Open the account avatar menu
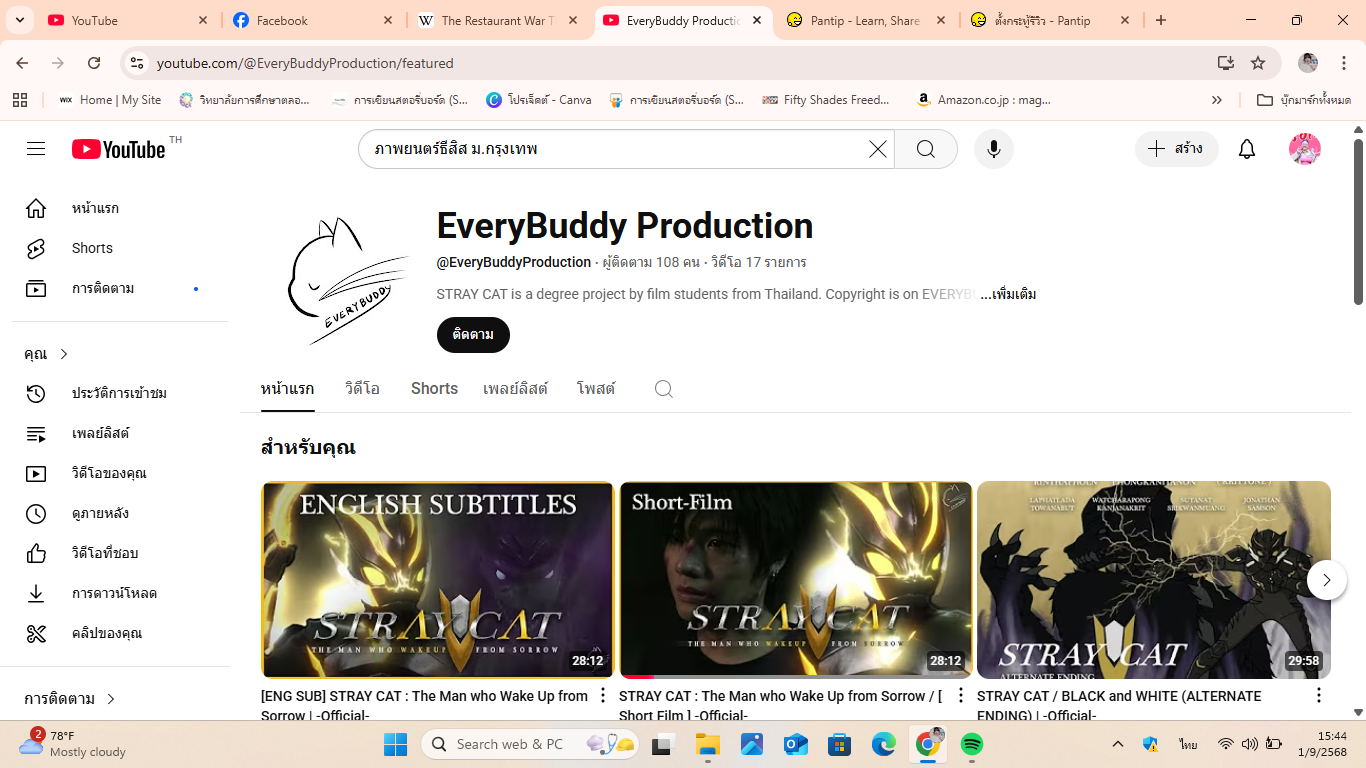 click(x=1305, y=149)
